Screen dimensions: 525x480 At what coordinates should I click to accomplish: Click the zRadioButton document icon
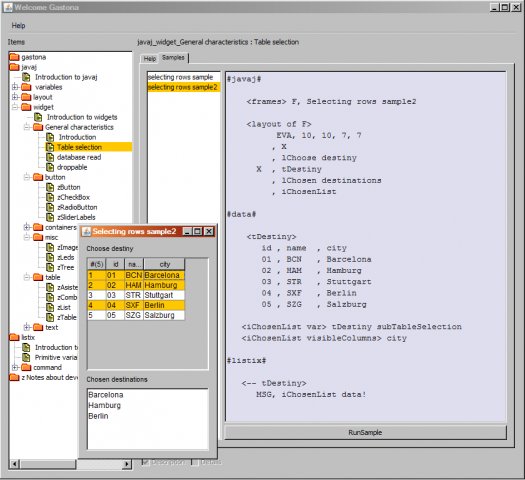click(x=50, y=207)
